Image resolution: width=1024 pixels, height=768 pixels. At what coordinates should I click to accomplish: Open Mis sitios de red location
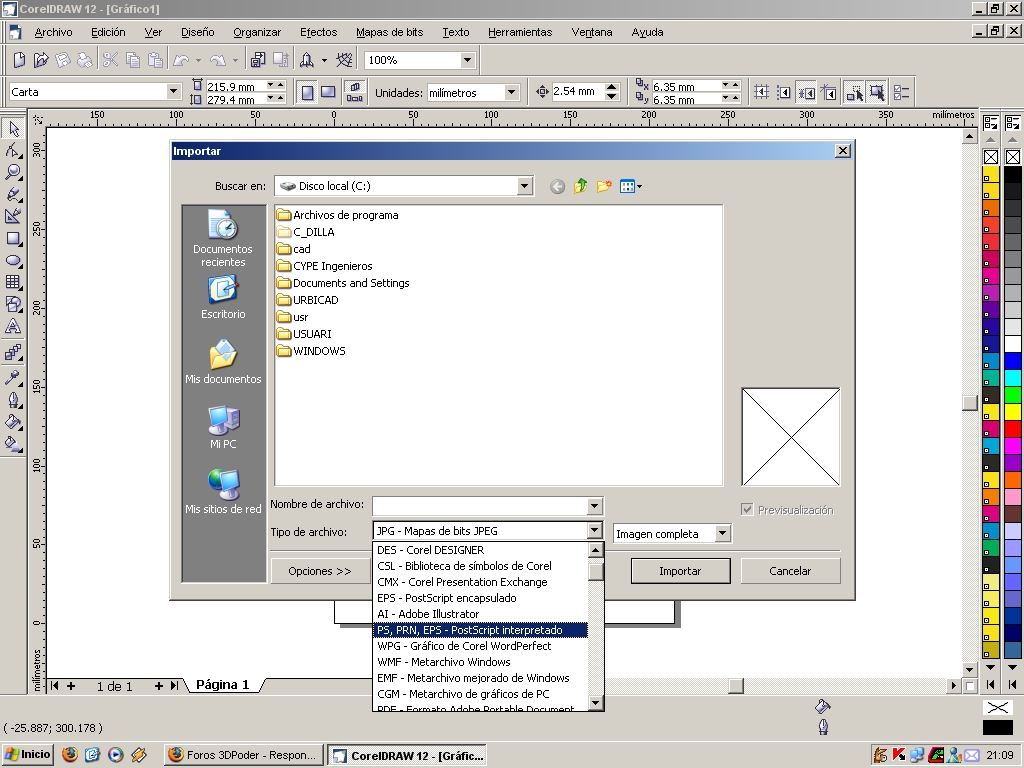tap(223, 492)
